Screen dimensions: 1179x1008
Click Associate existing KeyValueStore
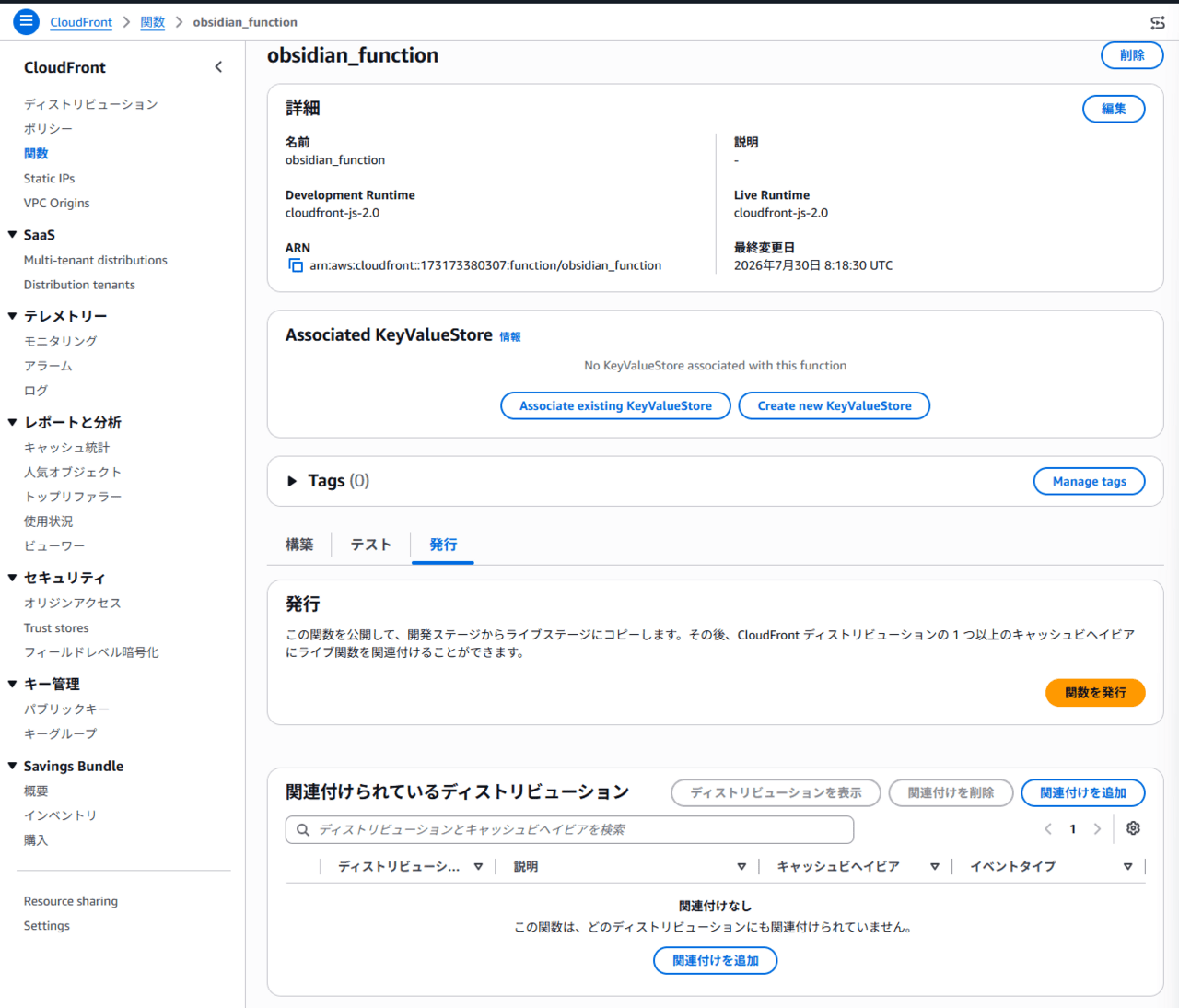pos(615,406)
